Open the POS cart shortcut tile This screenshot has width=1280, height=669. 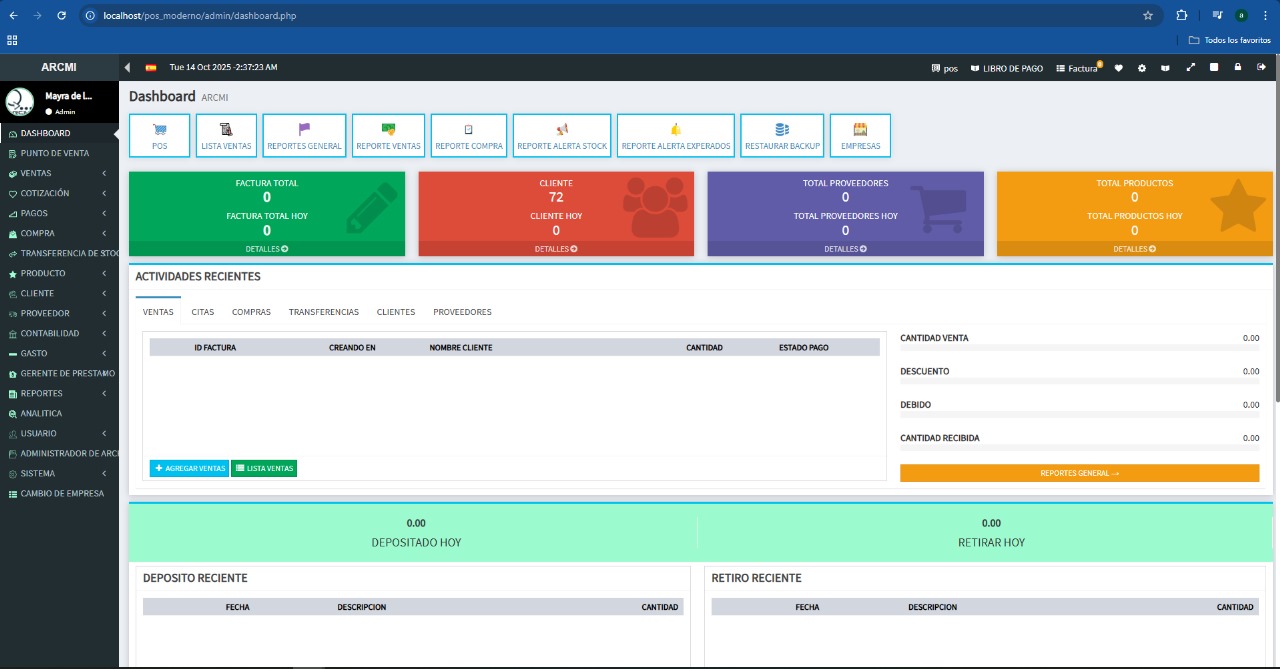[x=159, y=135]
